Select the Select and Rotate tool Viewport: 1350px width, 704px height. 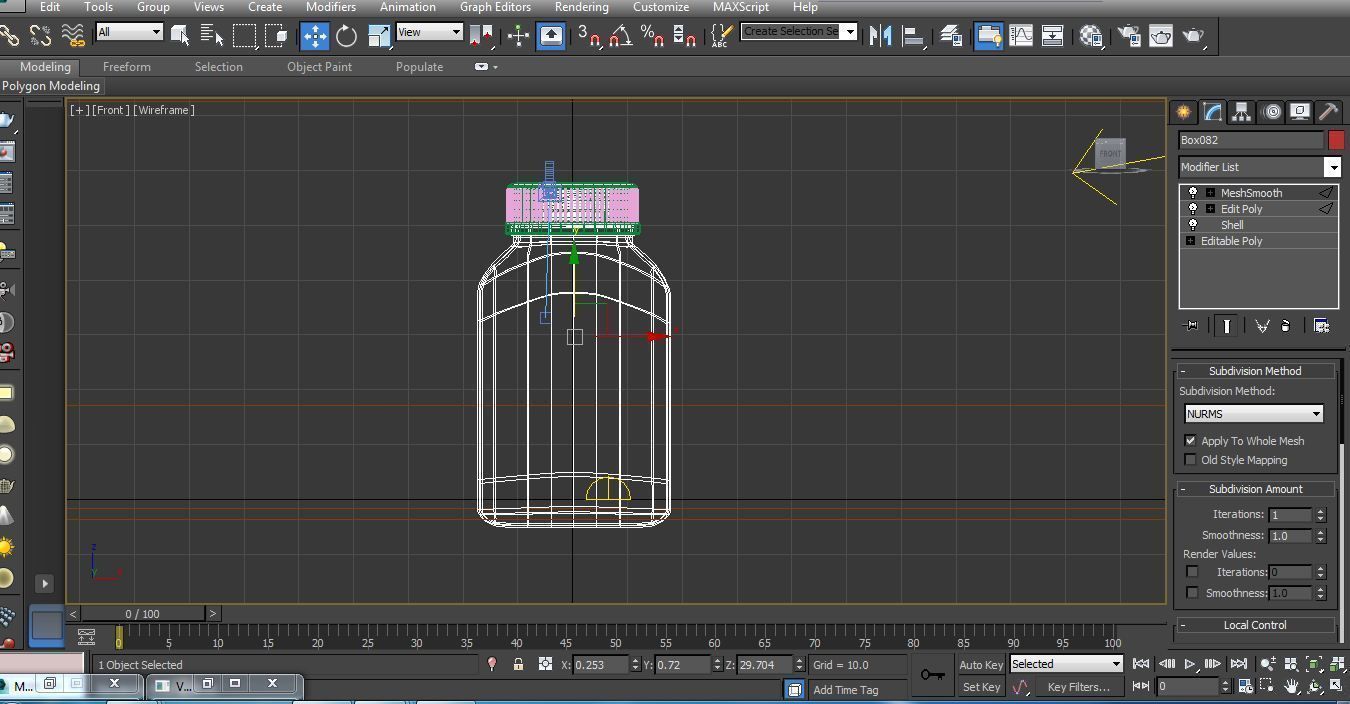click(x=347, y=37)
